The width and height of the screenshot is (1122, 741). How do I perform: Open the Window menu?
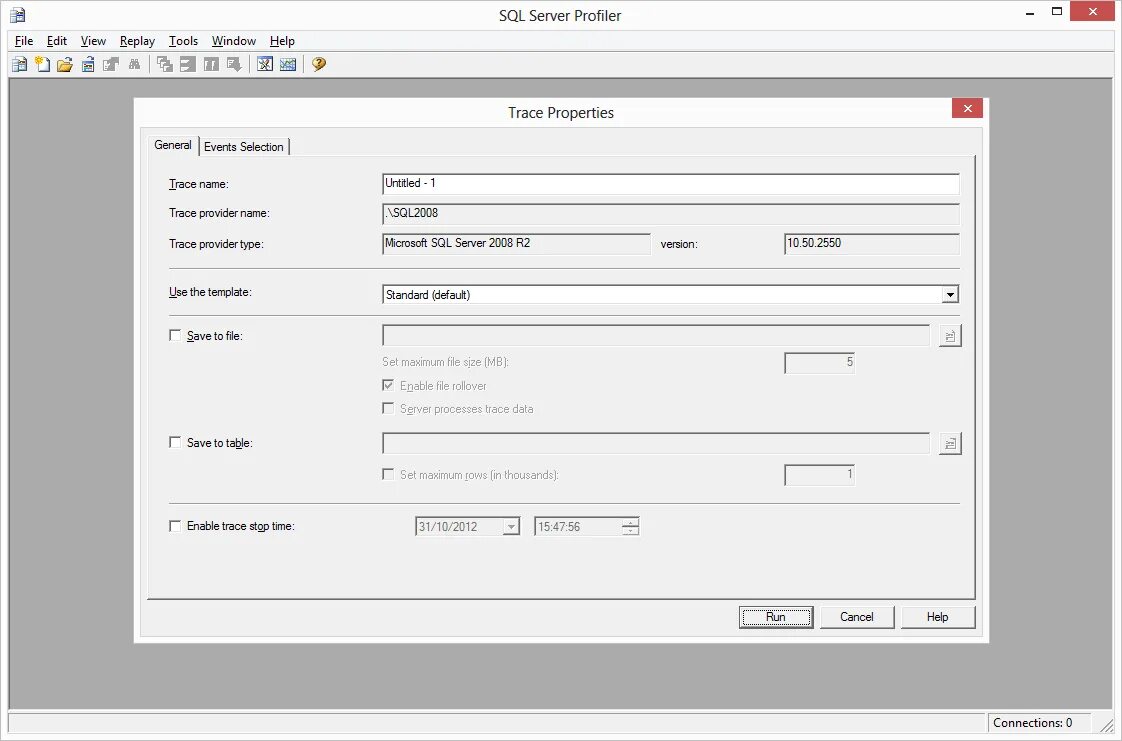(x=234, y=41)
